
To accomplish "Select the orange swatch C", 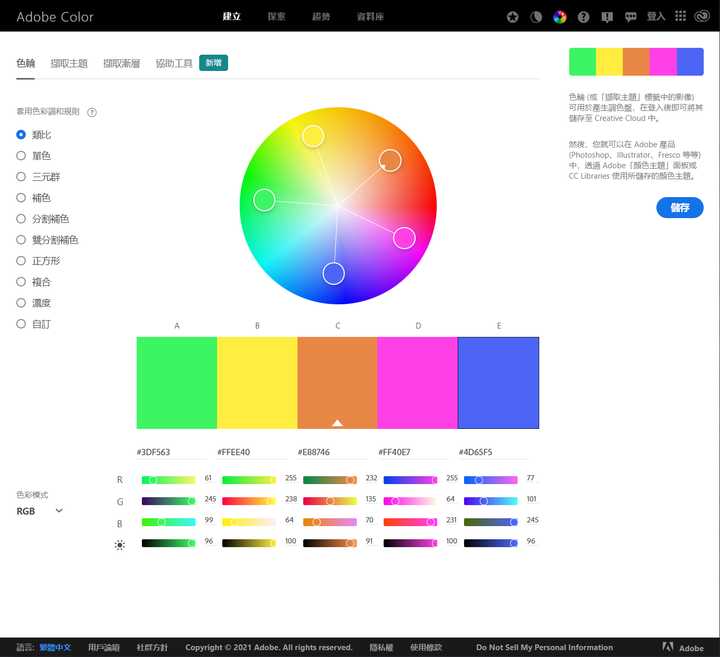I will tap(338, 382).
